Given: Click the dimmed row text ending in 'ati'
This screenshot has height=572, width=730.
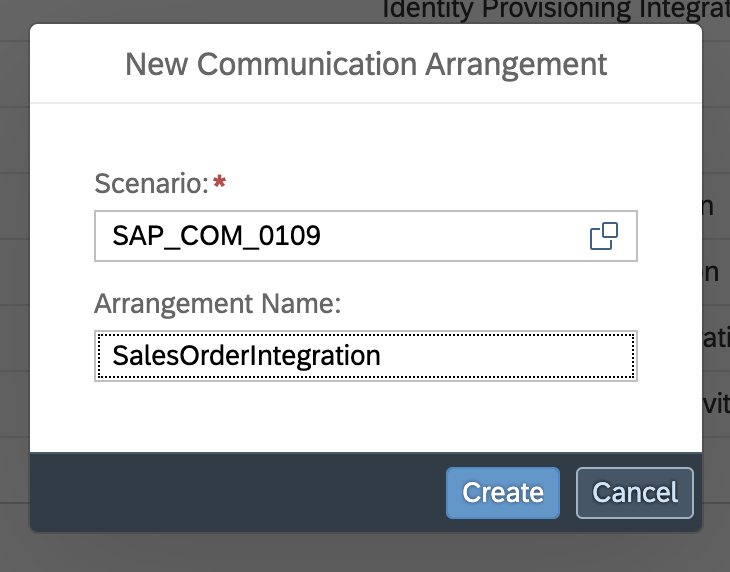Looking at the screenshot, I should pyautogui.click(x=716, y=338).
